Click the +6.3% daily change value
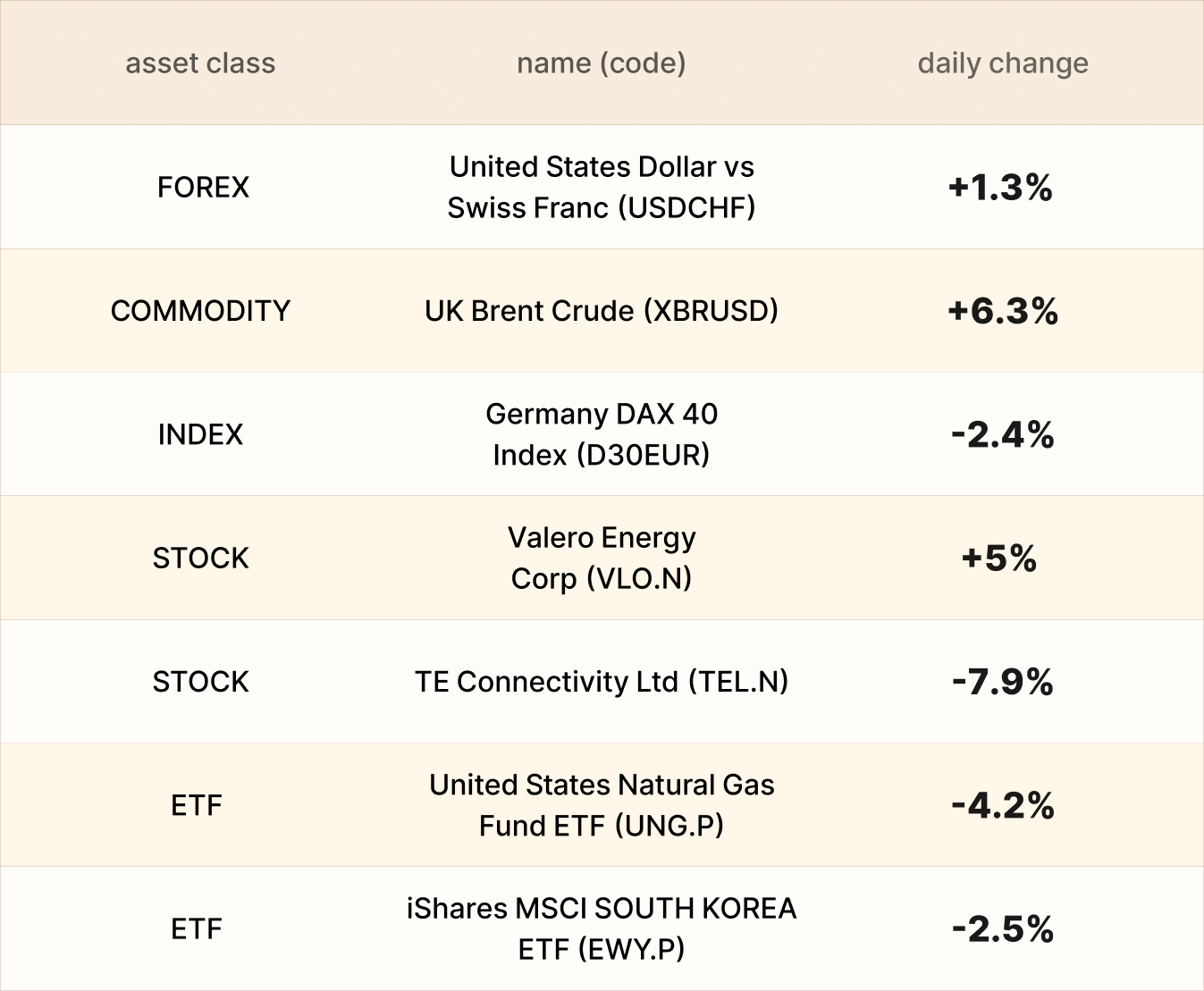Viewport: 1204px width, 991px height. point(1002,311)
